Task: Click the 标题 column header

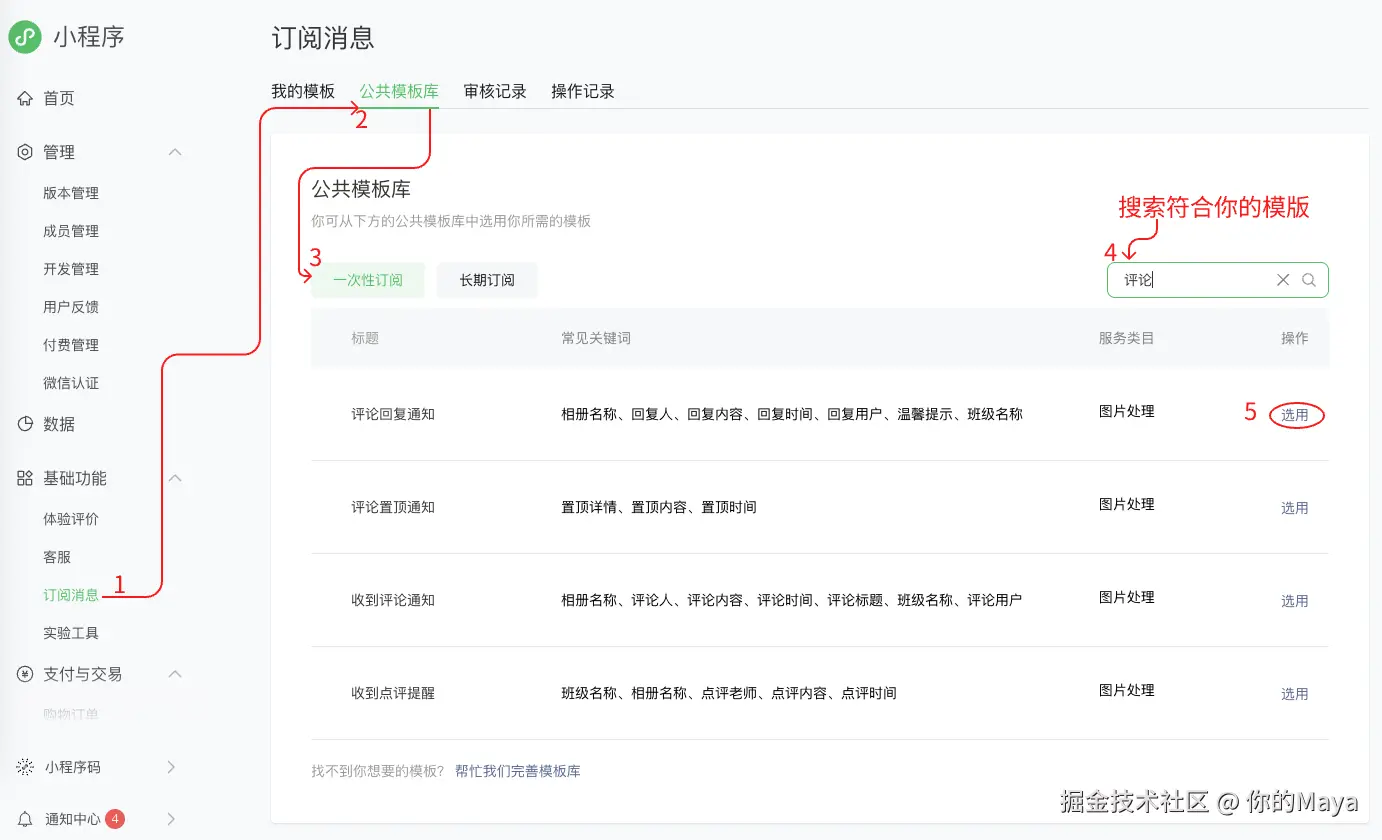Action: pos(365,338)
